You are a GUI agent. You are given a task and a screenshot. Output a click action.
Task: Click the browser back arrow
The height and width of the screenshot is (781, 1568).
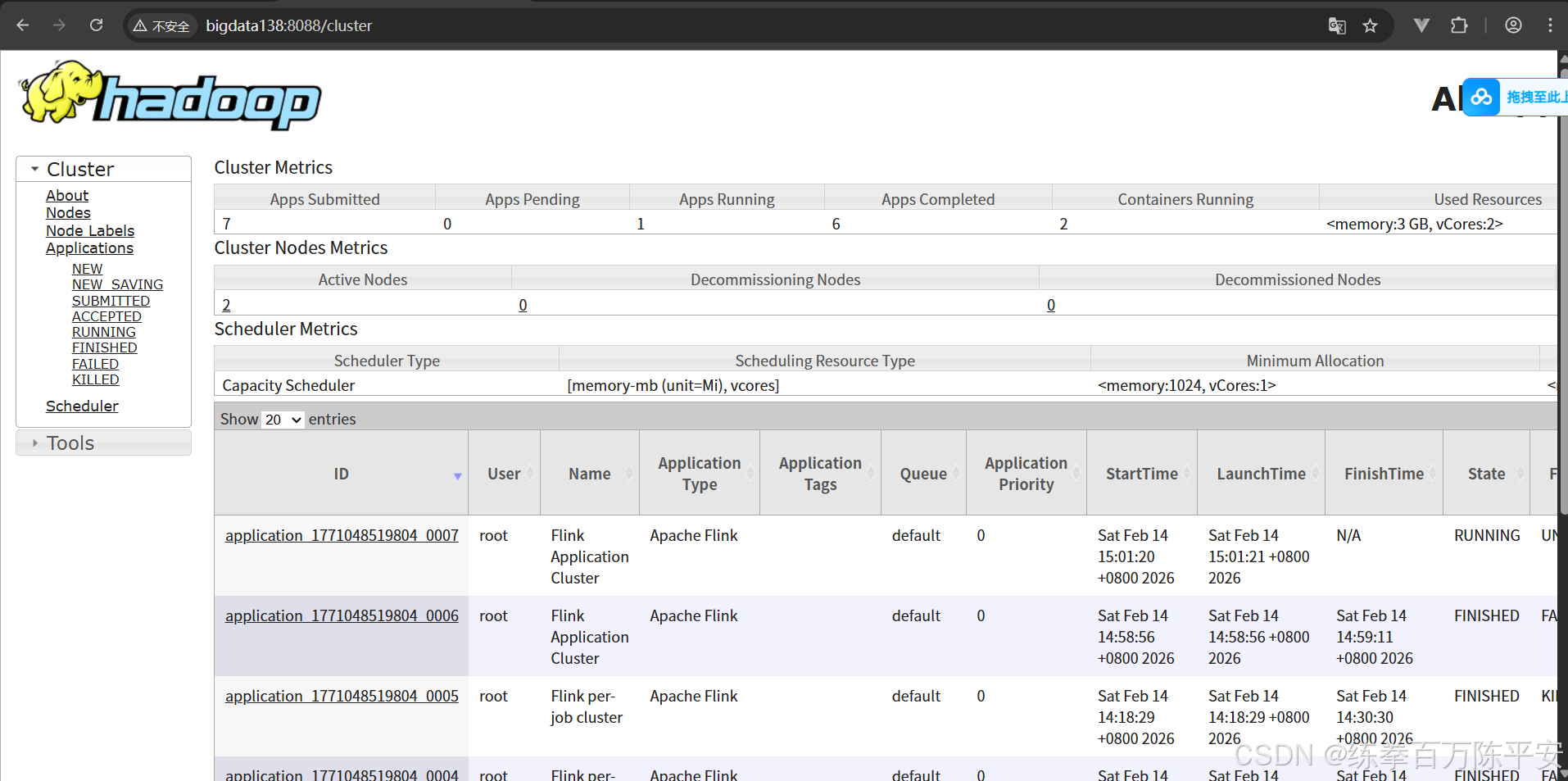(23, 25)
